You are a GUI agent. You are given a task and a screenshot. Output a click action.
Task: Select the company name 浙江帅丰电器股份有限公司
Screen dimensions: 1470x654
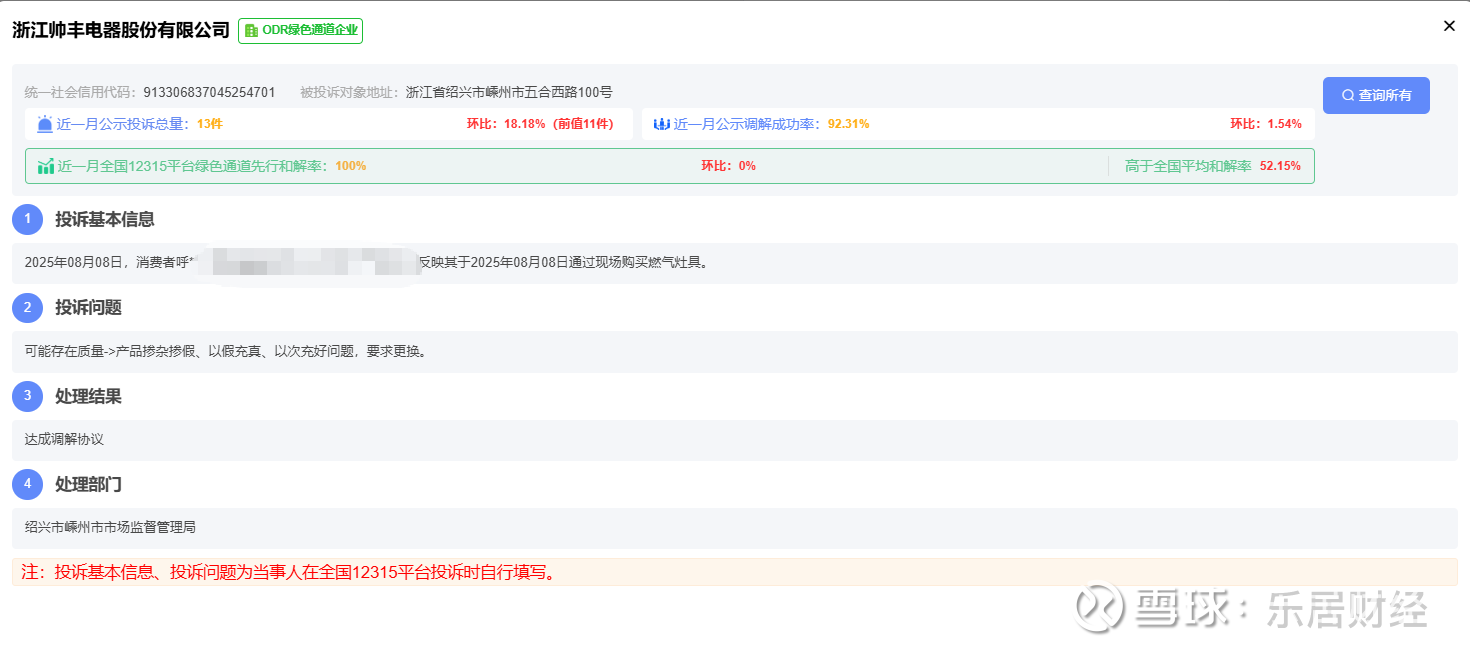coord(121,30)
